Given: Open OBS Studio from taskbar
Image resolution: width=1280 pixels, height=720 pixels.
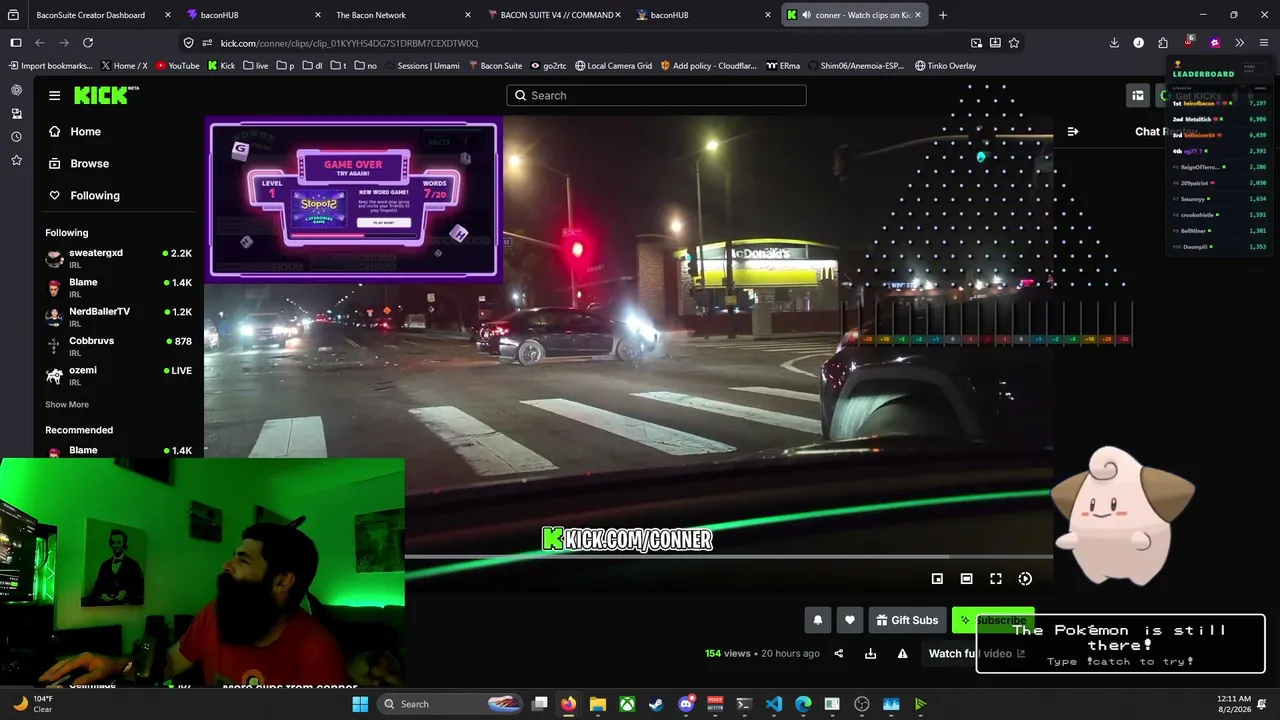Looking at the screenshot, I should (x=862, y=704).
